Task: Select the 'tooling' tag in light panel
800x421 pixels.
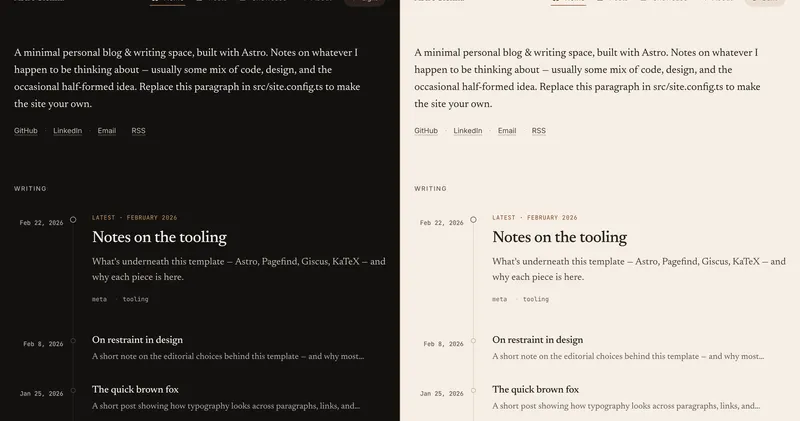Action: (x=536, y=299)
